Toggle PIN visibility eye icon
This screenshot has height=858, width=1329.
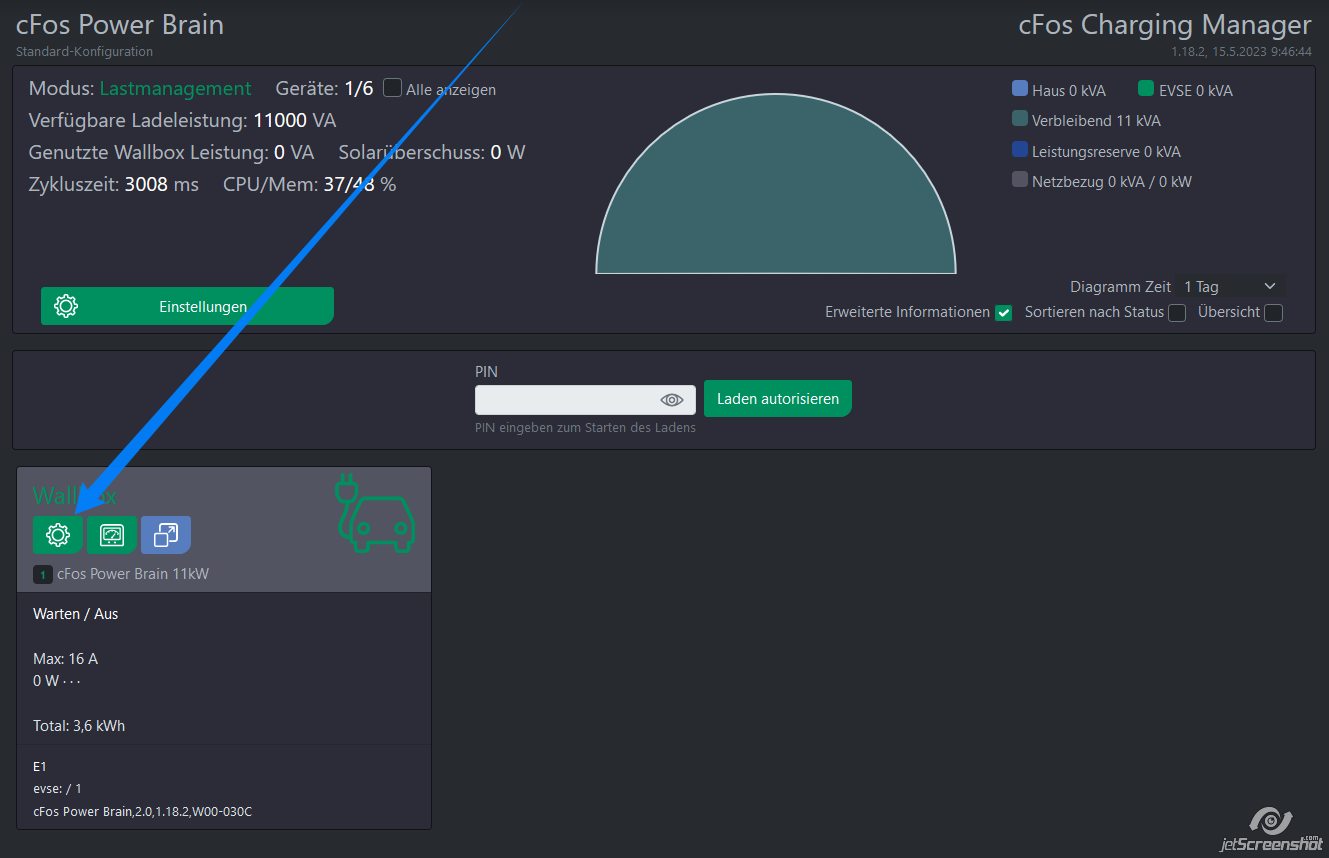(x=672, y=400)
